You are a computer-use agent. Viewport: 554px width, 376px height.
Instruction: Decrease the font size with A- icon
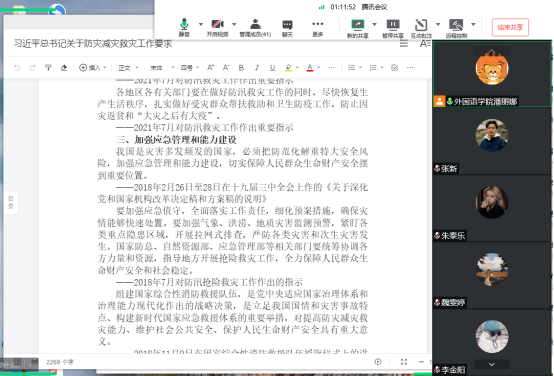click(x=226, y=67)
